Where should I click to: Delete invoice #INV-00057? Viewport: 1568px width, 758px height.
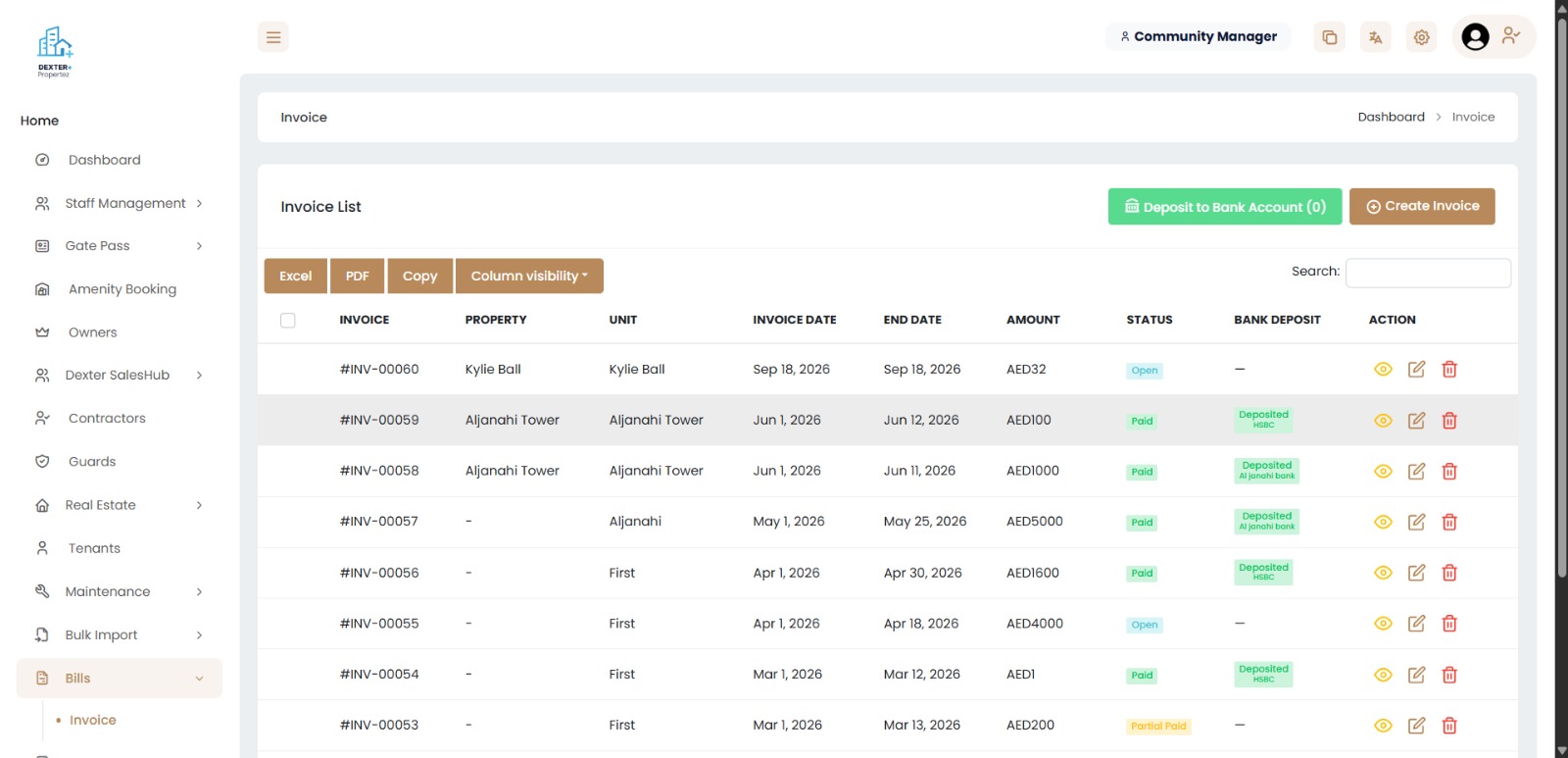pyautogui.click(x=1449, y=522)
